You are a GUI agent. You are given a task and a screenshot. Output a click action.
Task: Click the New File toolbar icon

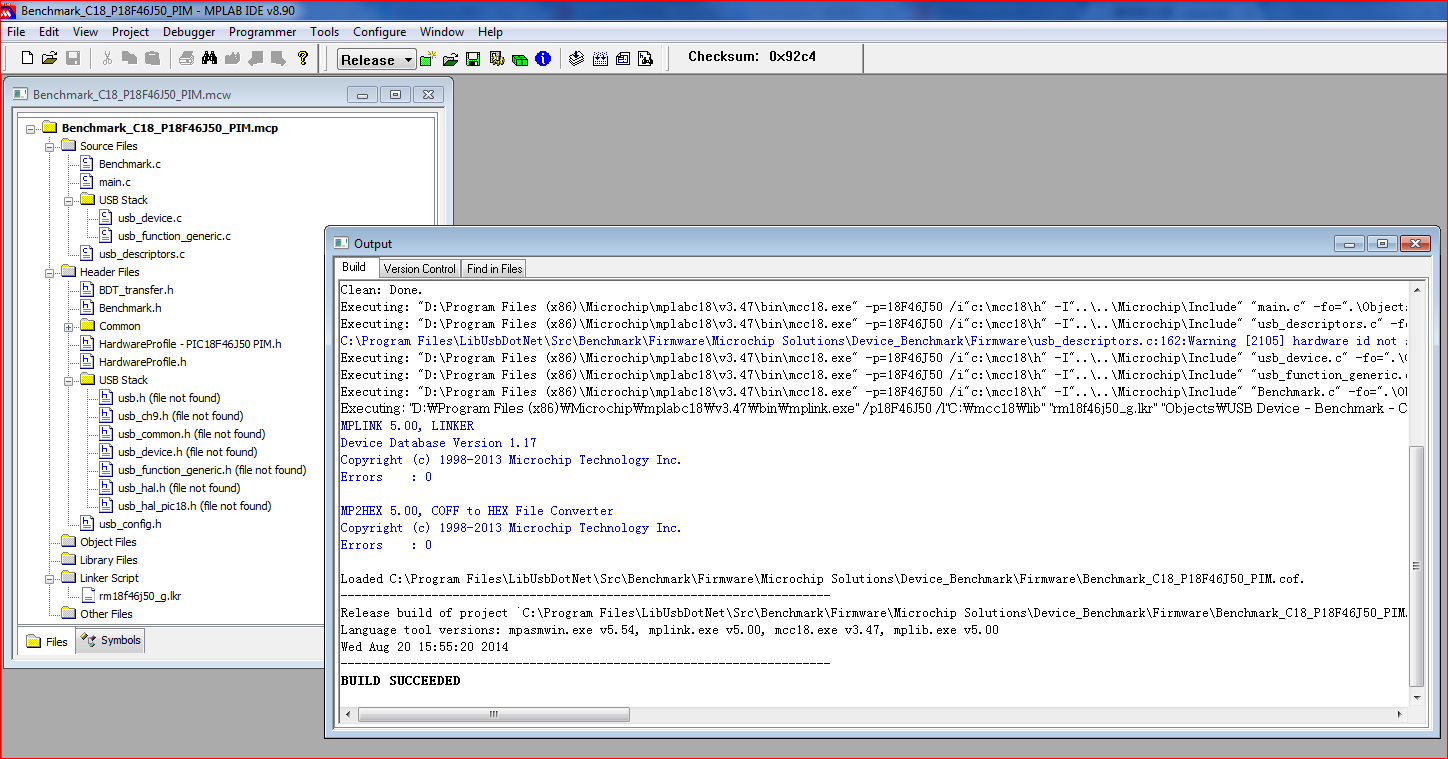tap(28, 58)
